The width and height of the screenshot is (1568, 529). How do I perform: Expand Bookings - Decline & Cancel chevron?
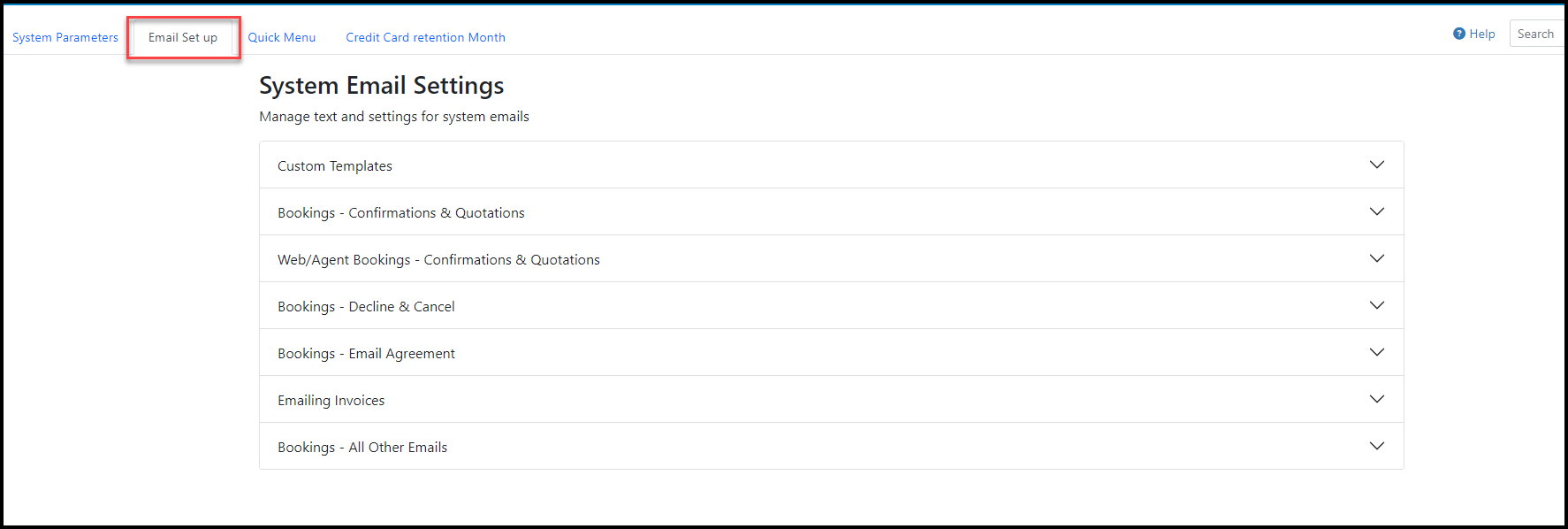[x=1376, y=305]
